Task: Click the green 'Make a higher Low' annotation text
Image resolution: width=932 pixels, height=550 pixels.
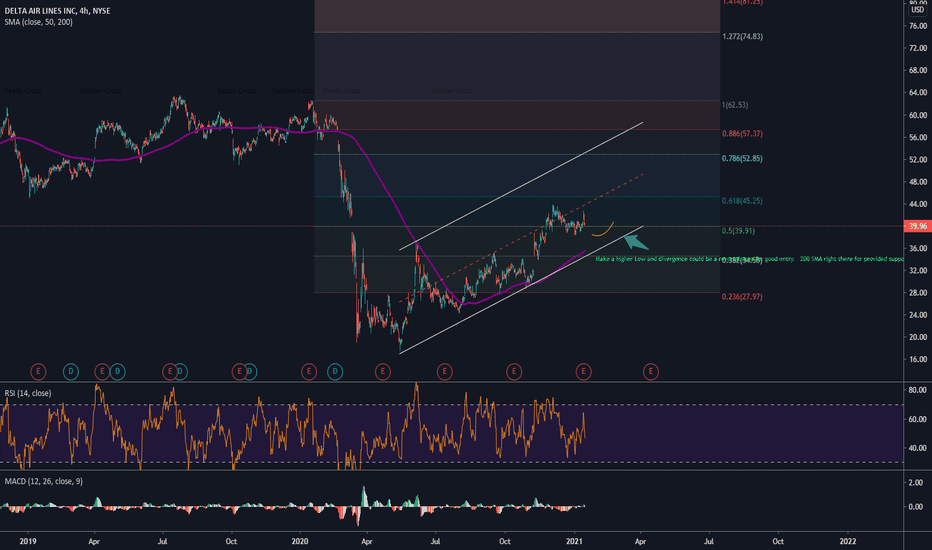Action: coord(749,259)
